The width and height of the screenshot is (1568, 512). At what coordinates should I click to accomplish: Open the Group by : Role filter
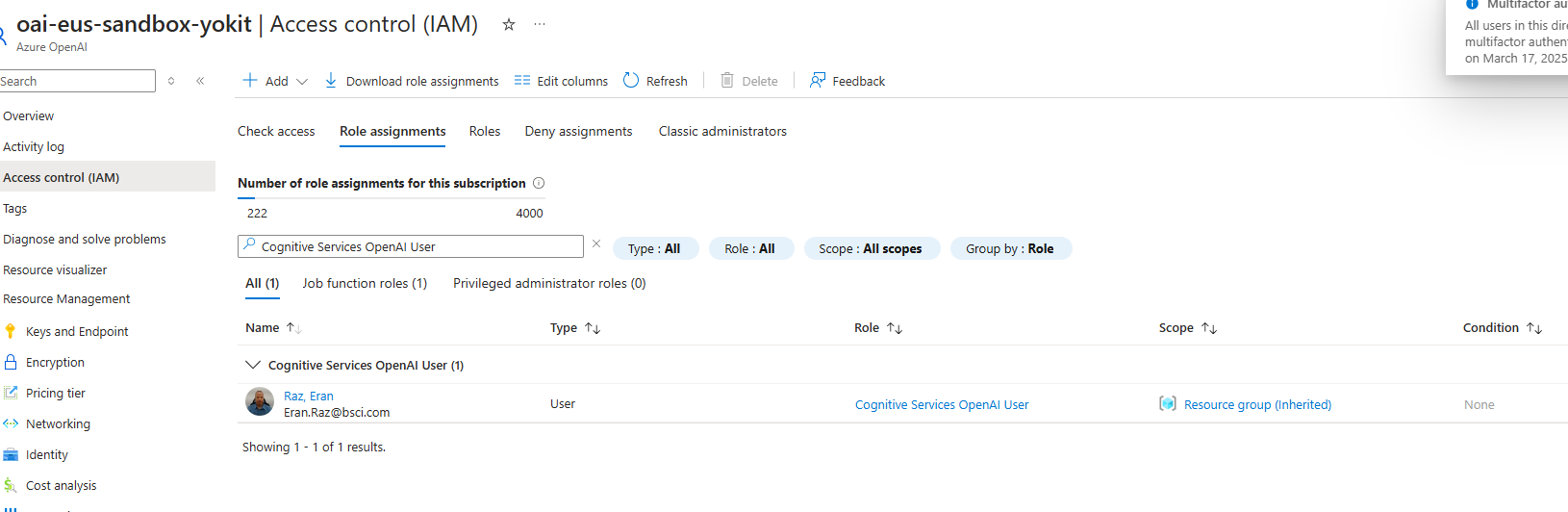click(1010, 248)
